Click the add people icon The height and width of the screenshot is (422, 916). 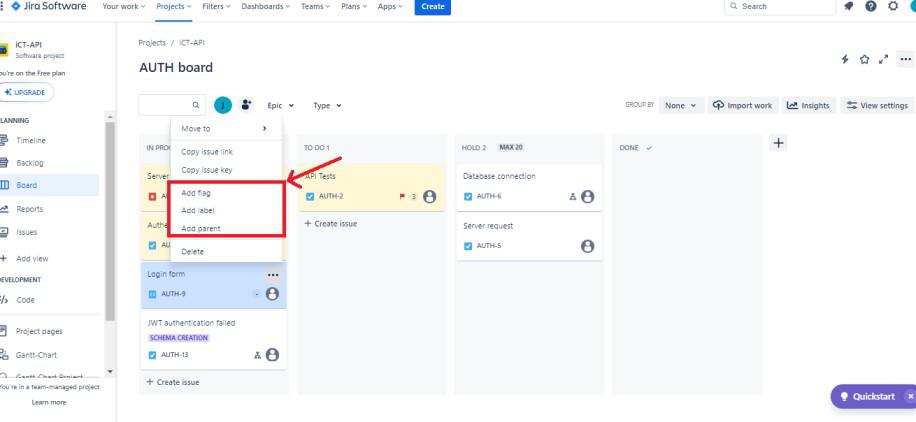[247, 105]
